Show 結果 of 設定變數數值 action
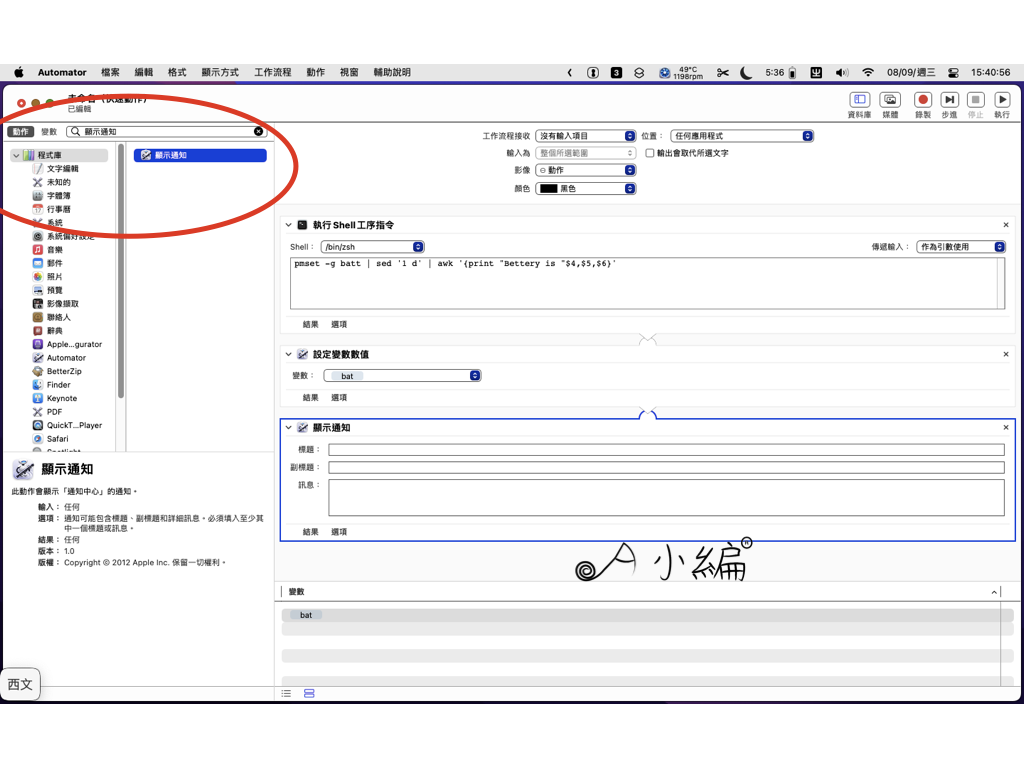The image size is (1024, 768). pyautogui.click(x=310, y=397)
